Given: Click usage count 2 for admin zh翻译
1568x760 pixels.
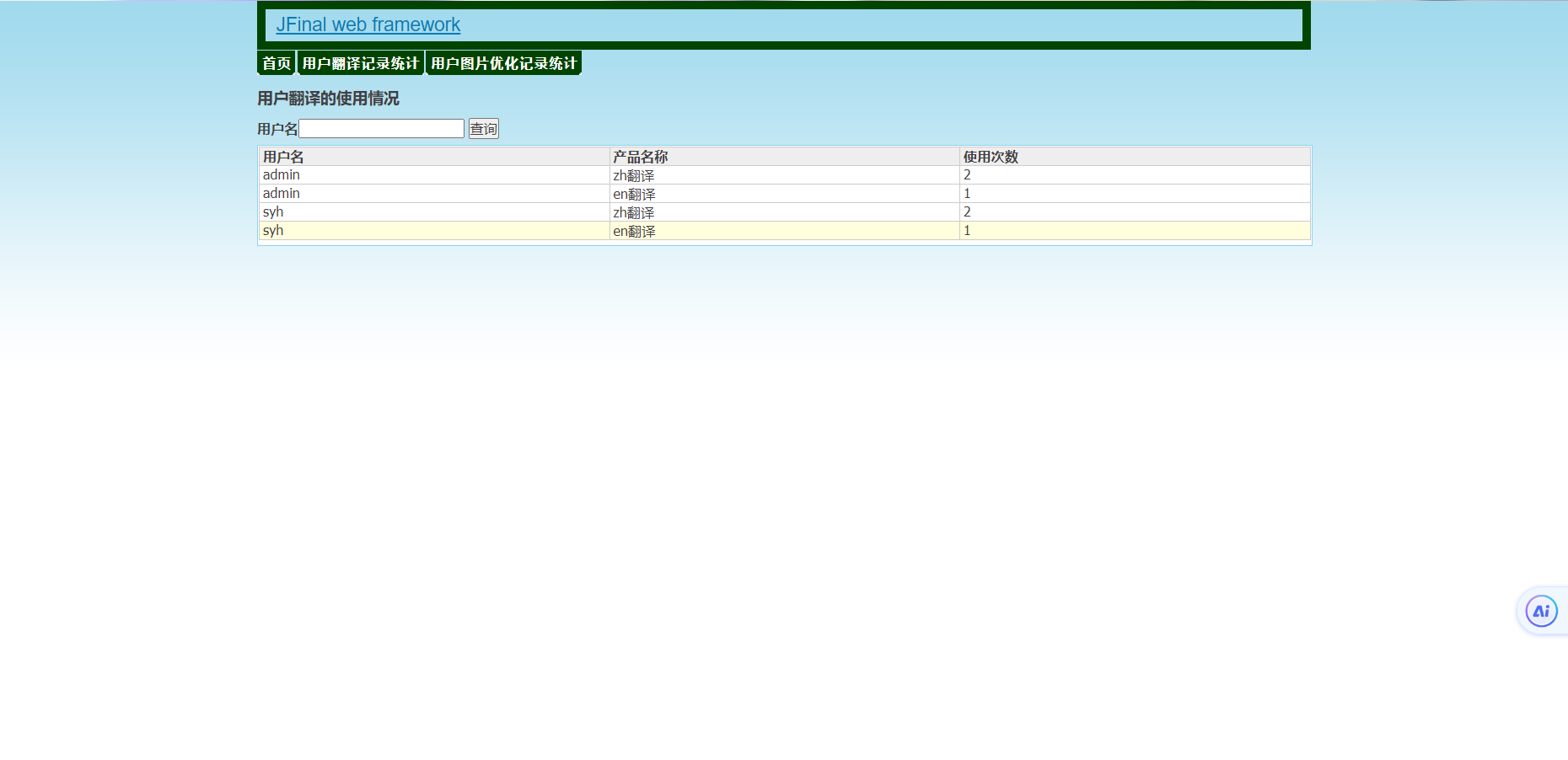Looking at the screenshot, I should click(x=967, y=175).
